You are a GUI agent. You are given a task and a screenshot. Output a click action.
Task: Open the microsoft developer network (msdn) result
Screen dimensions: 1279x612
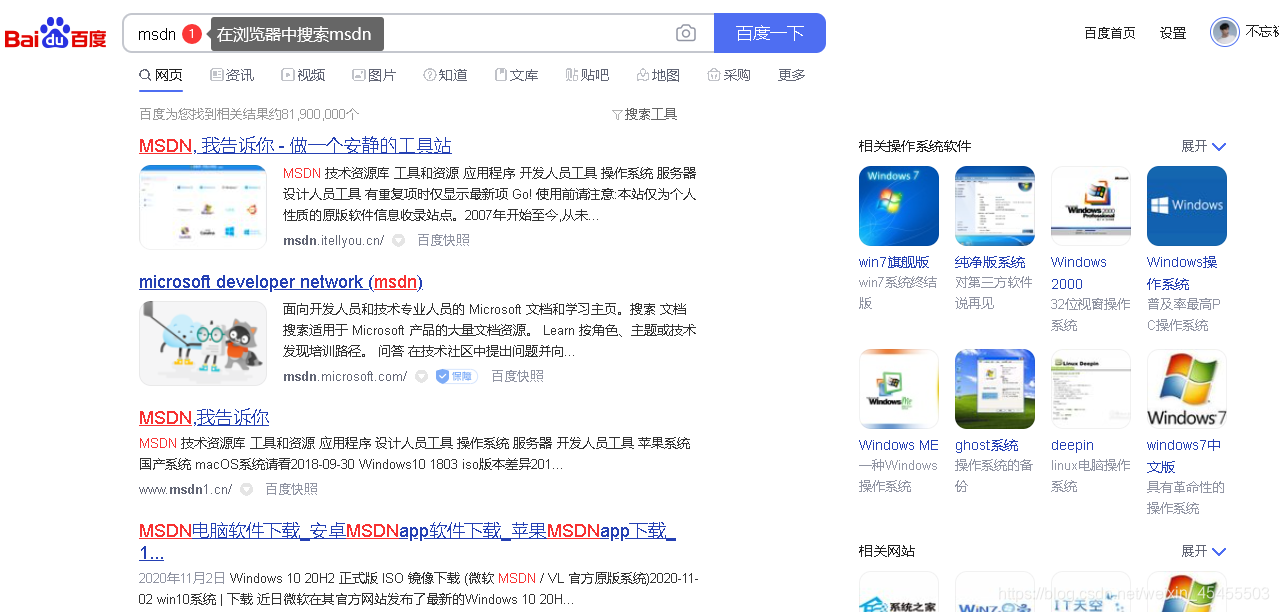281,282
